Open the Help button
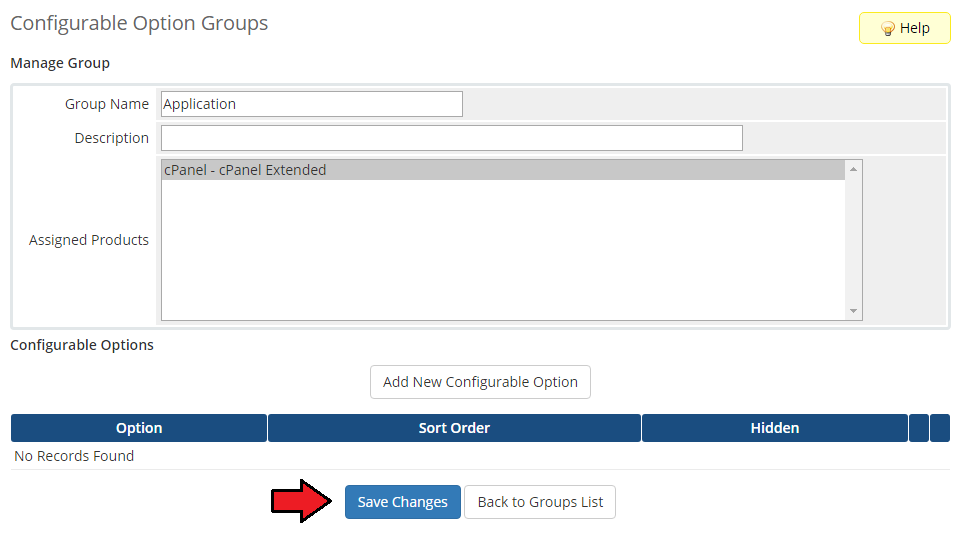Screen dimensions: 965x551 [904, 28]
